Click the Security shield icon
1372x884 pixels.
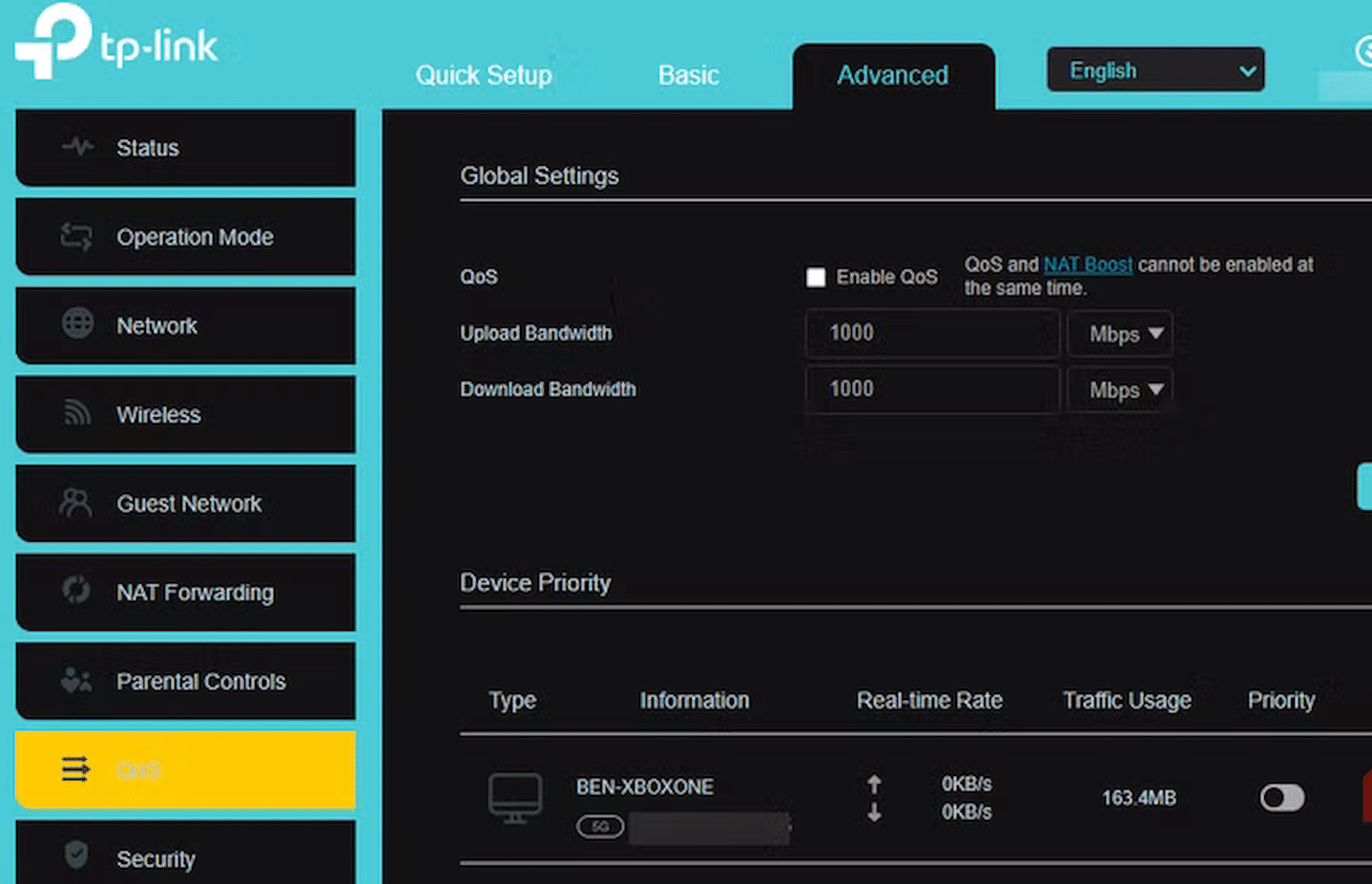coord(76,853)
